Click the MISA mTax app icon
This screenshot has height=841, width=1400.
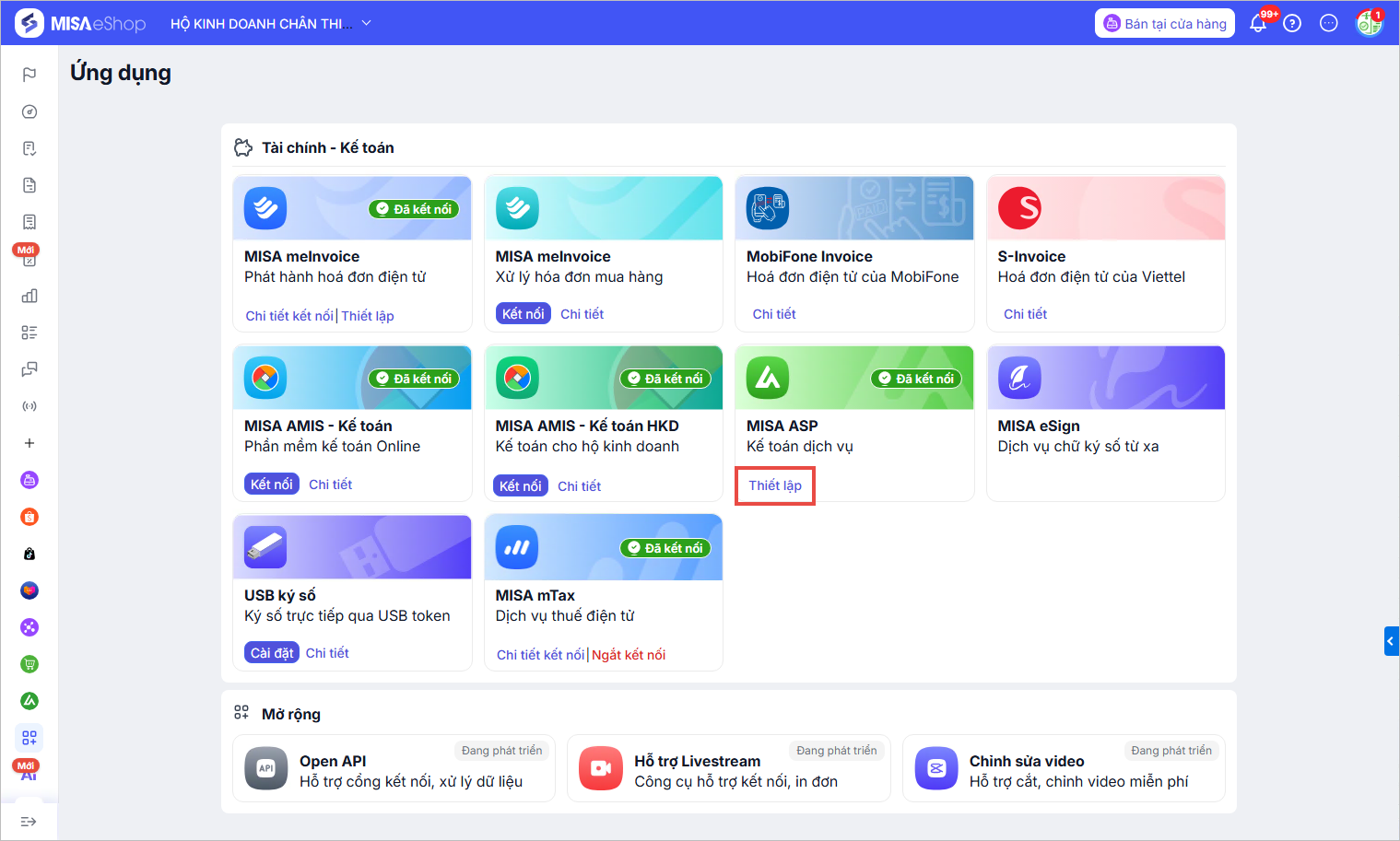click(x=517, y=547)
